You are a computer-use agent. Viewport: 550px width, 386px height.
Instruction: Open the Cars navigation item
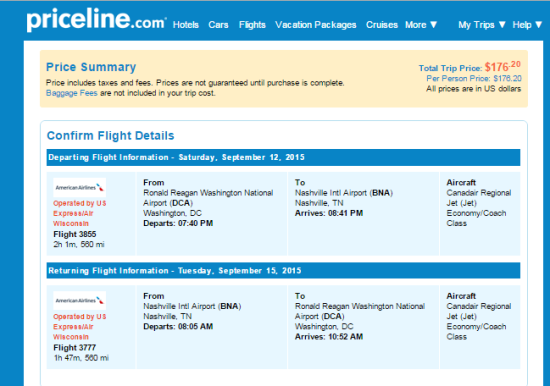click(x=218, y=25)
